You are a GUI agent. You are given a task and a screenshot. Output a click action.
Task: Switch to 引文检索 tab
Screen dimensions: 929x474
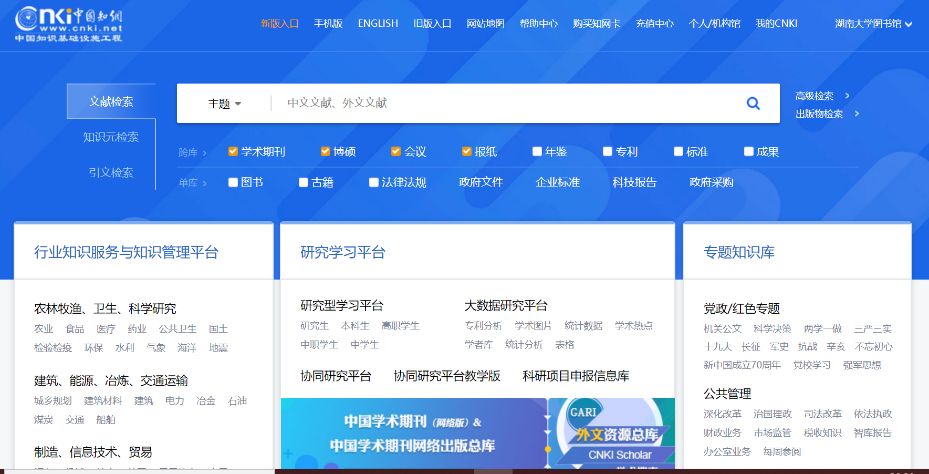coord(111,172)
